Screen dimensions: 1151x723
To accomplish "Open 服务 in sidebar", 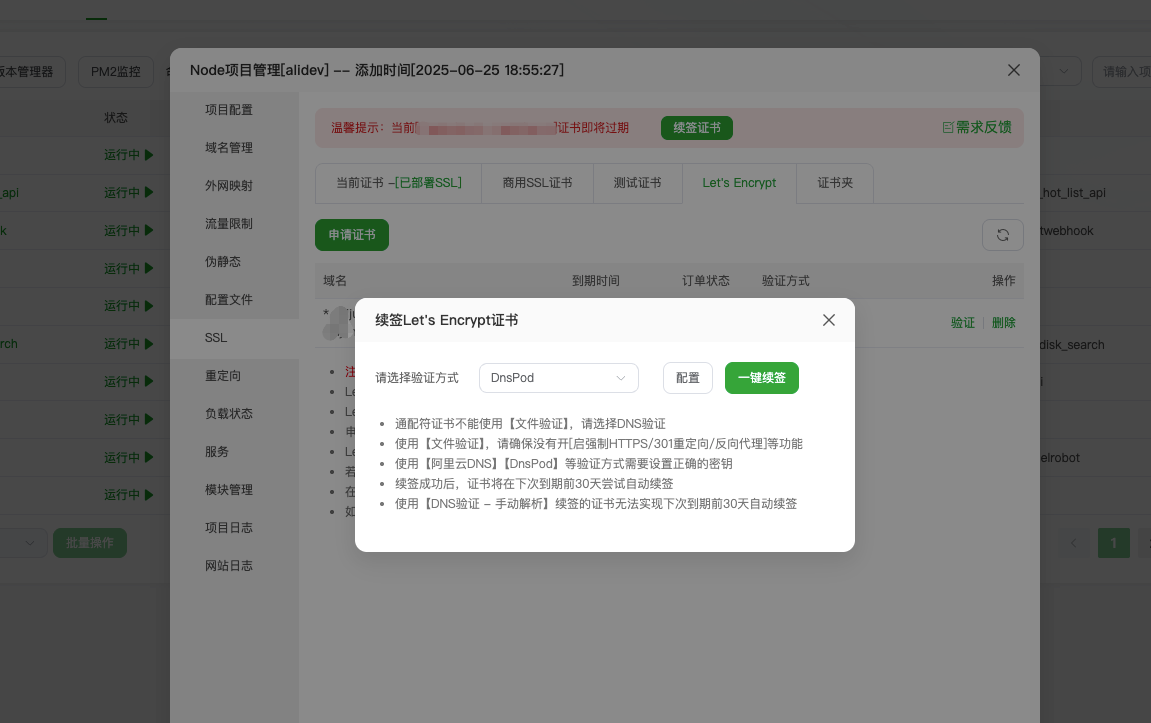I will click(x=217, y=451).
